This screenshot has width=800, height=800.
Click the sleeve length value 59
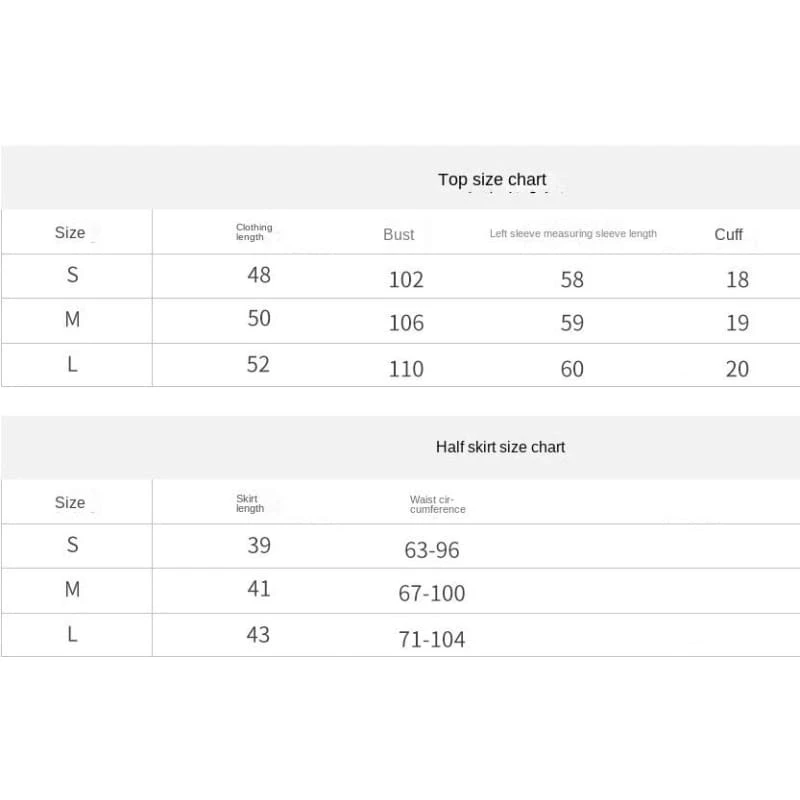click(572, 323)
